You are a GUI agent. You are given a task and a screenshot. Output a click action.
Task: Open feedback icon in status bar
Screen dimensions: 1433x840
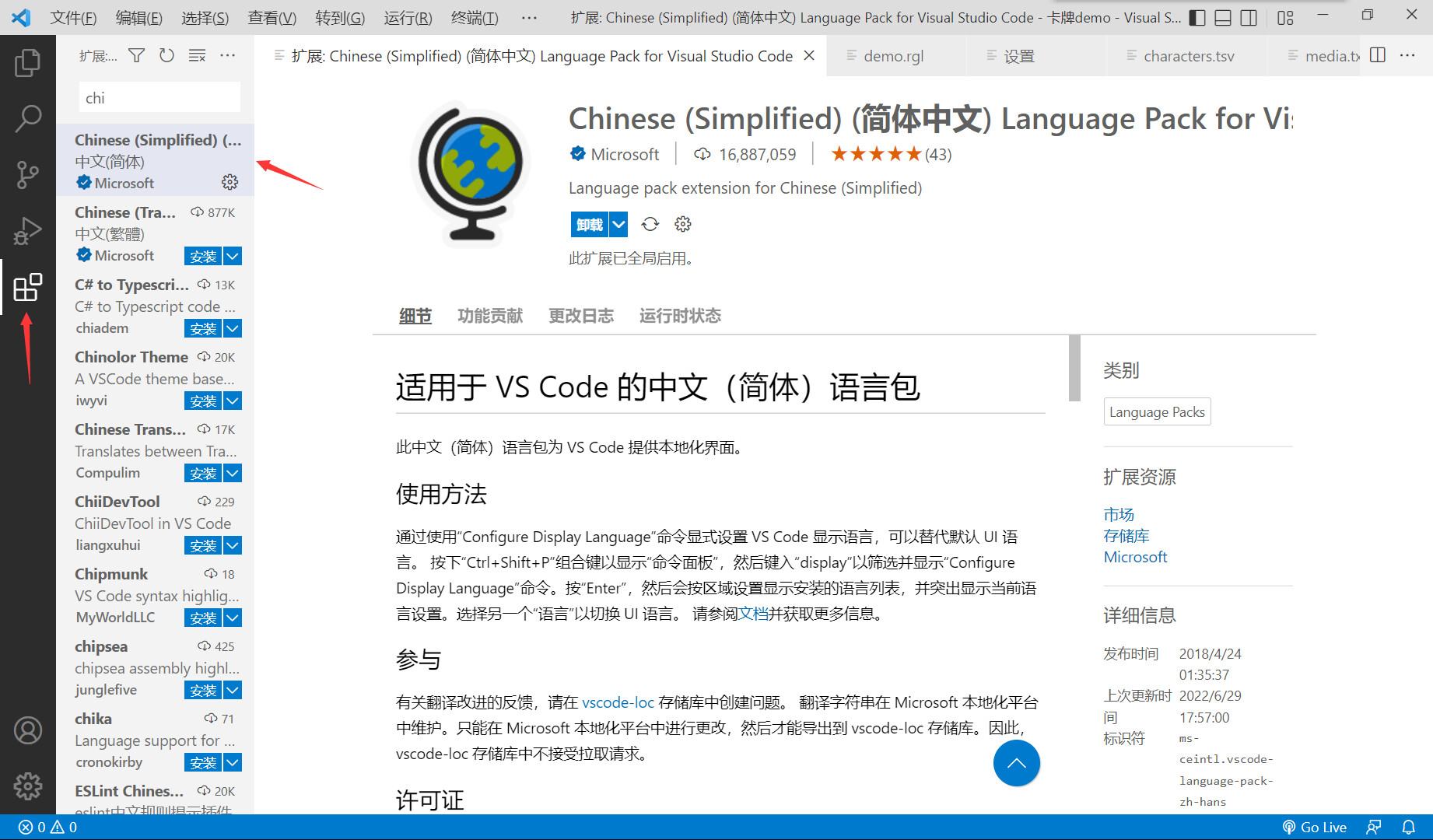[x=1374, y=827]
